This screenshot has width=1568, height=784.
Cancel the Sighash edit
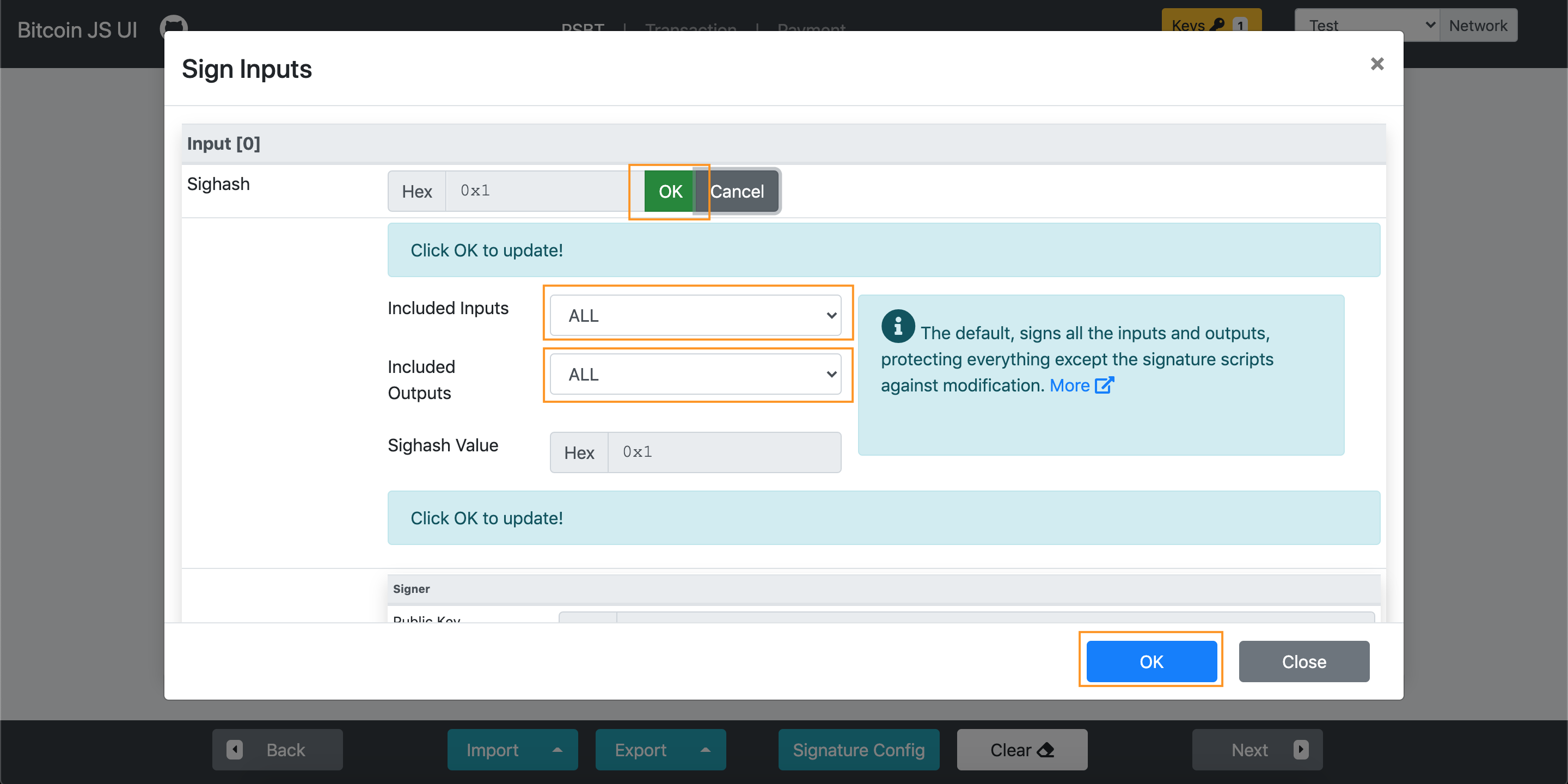[737, 191]
